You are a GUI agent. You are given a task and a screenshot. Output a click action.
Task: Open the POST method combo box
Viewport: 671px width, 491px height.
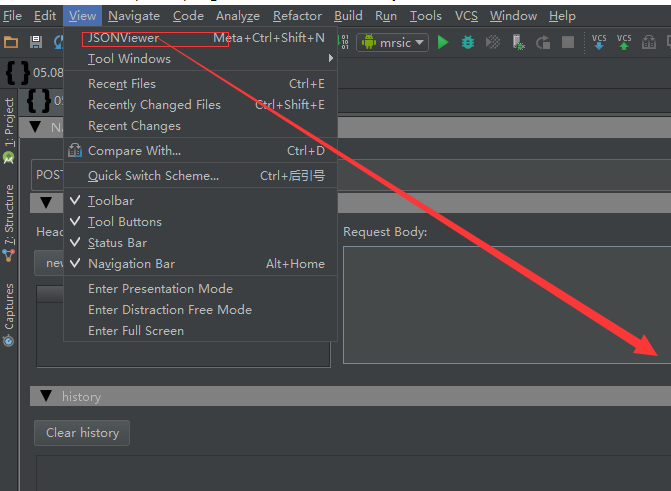point(48,175)
